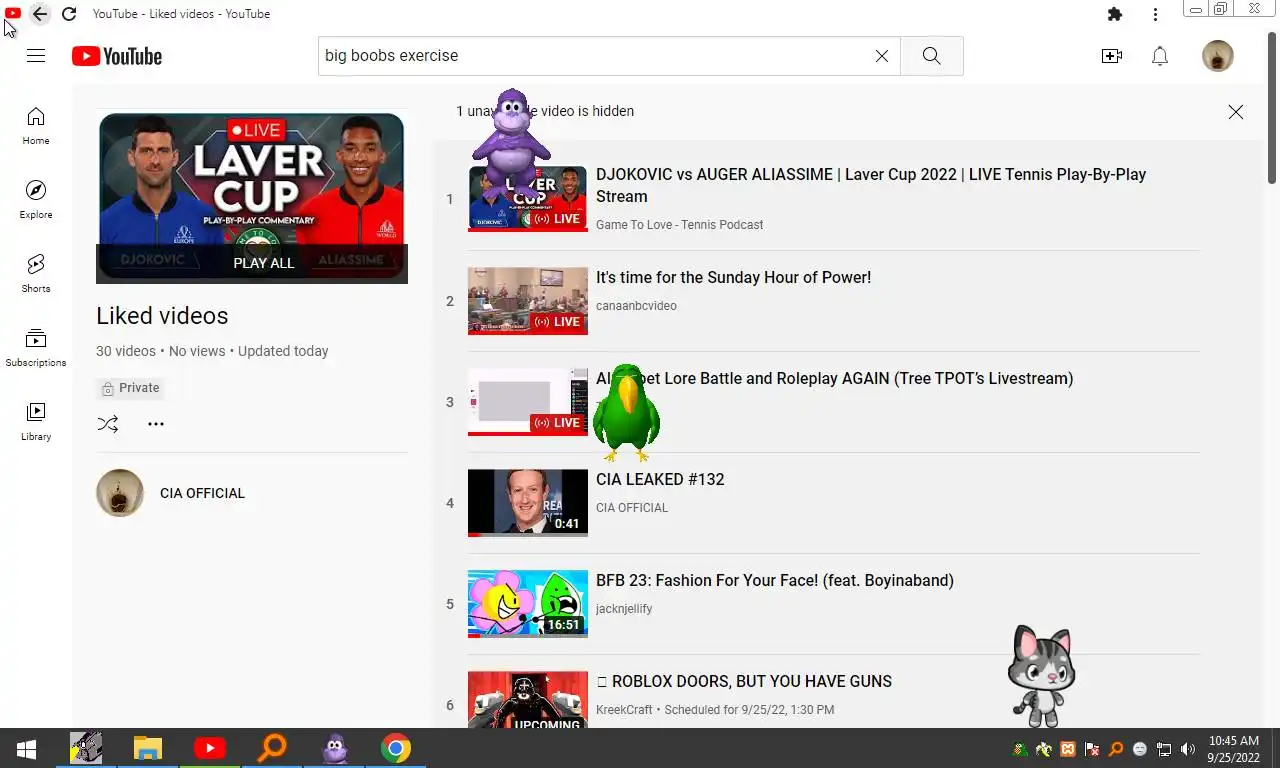Open the browser three-dot menu
This screenshot has width=1280, height=768.
pos(1155,14)
